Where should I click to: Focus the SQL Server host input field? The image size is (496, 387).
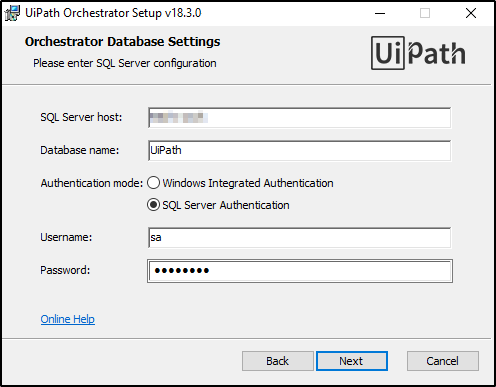pos(300,118)
